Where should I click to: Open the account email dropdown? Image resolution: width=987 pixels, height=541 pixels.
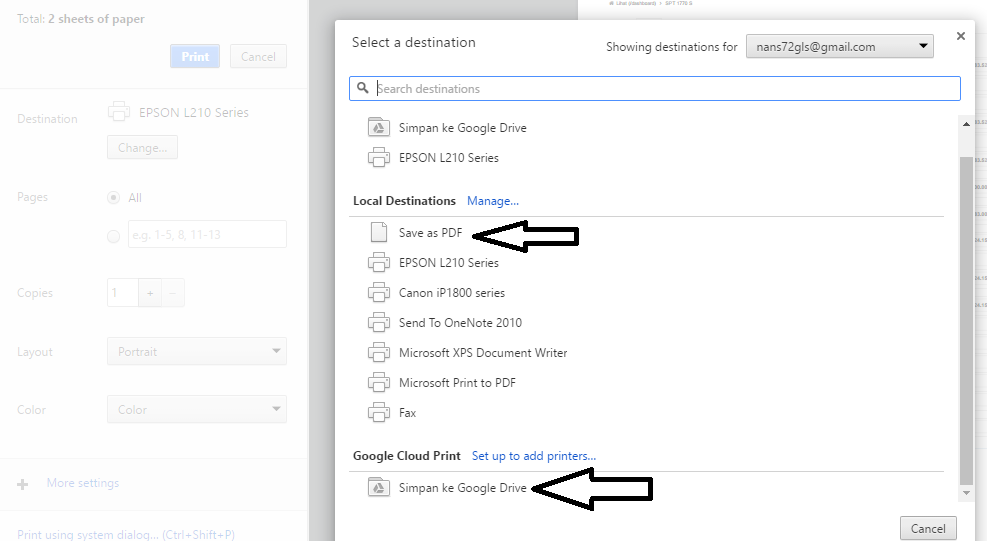(x=839, y=46)
